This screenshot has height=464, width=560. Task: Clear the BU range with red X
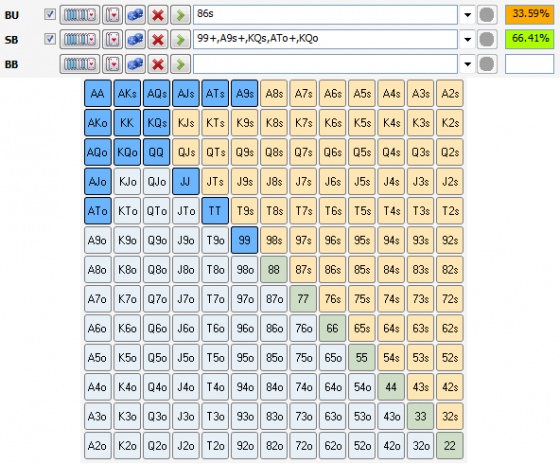pyautogui.click(x=158, y=15)
